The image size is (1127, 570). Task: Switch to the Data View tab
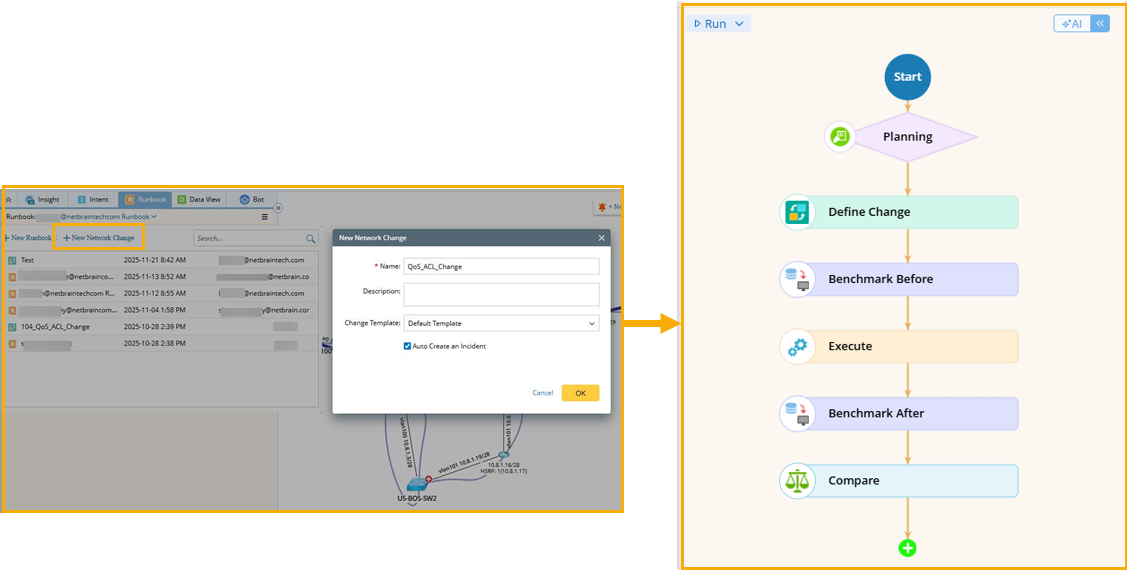[x=199, y=199]
